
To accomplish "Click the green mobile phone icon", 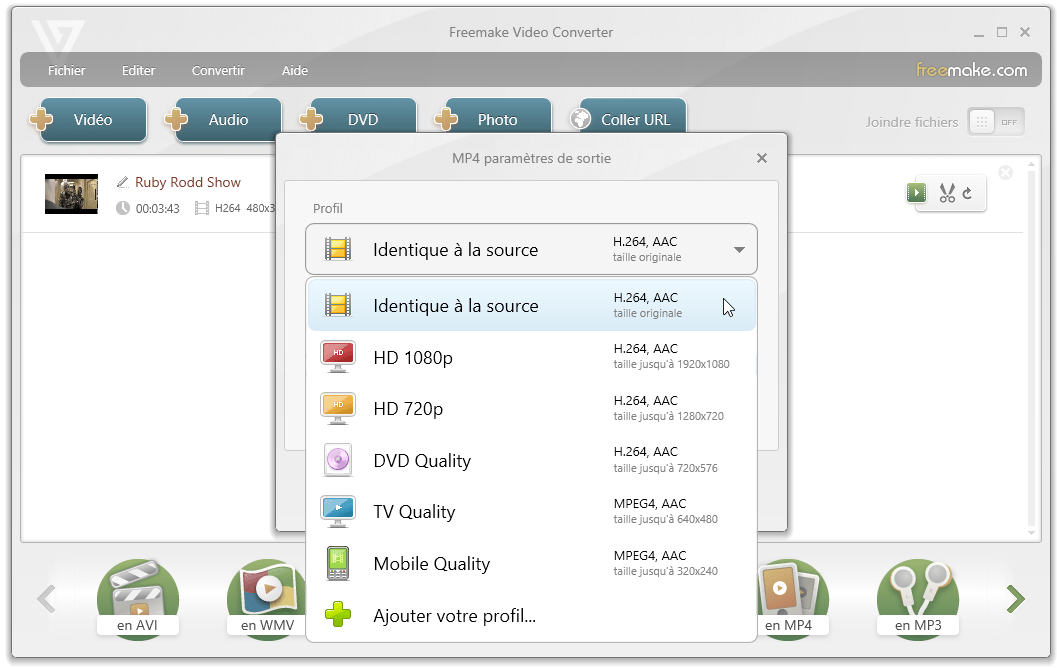I will pyautogui.click(x=338, y=564).
